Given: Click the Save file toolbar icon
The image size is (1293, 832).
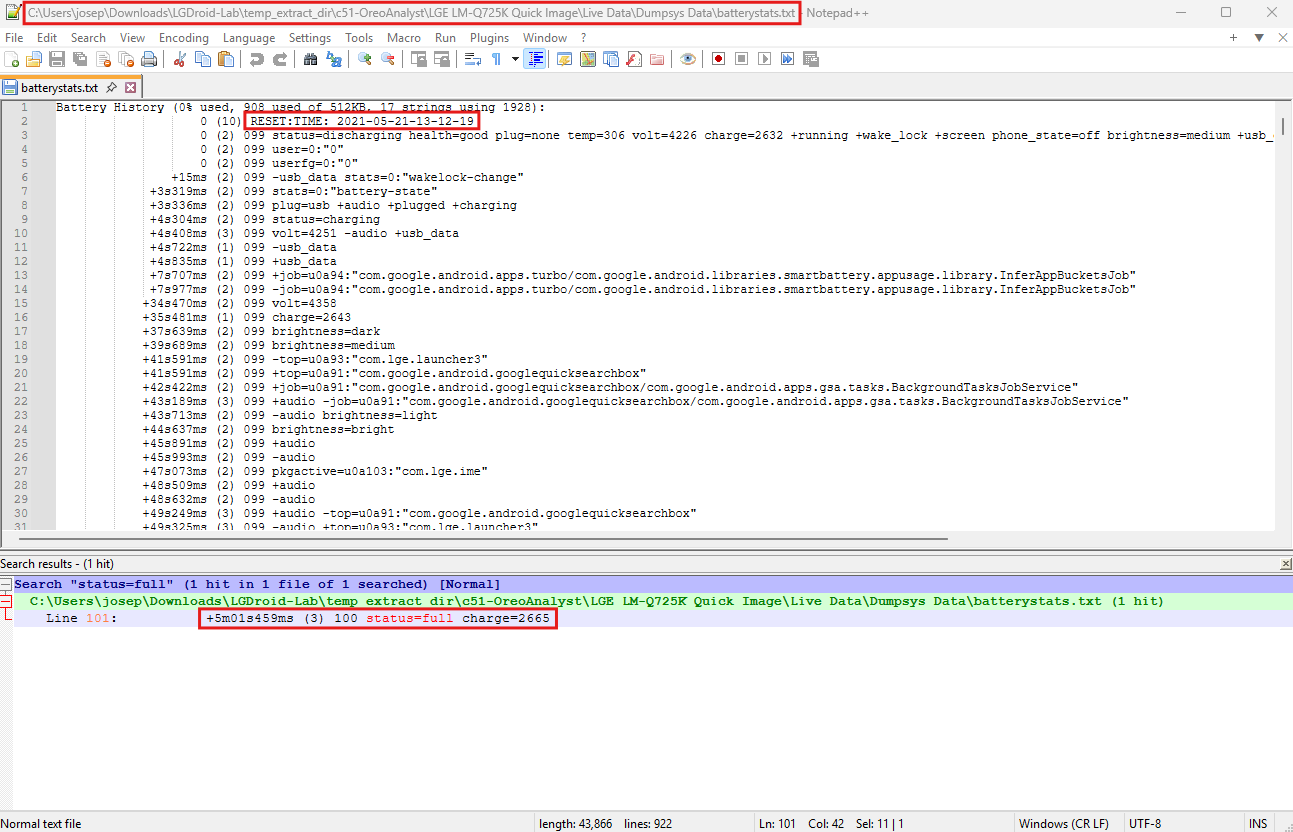Looking at the screenshot, I should 57,59.
